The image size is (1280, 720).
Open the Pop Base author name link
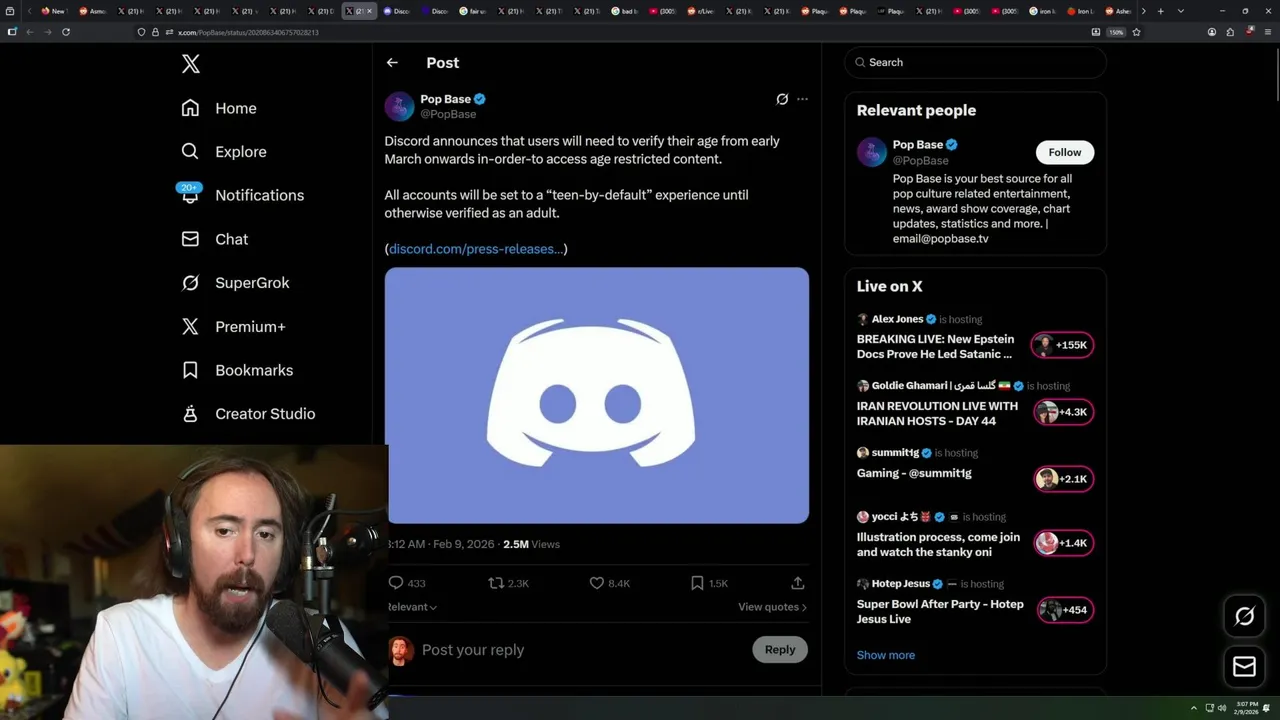[x=445, y=99]
